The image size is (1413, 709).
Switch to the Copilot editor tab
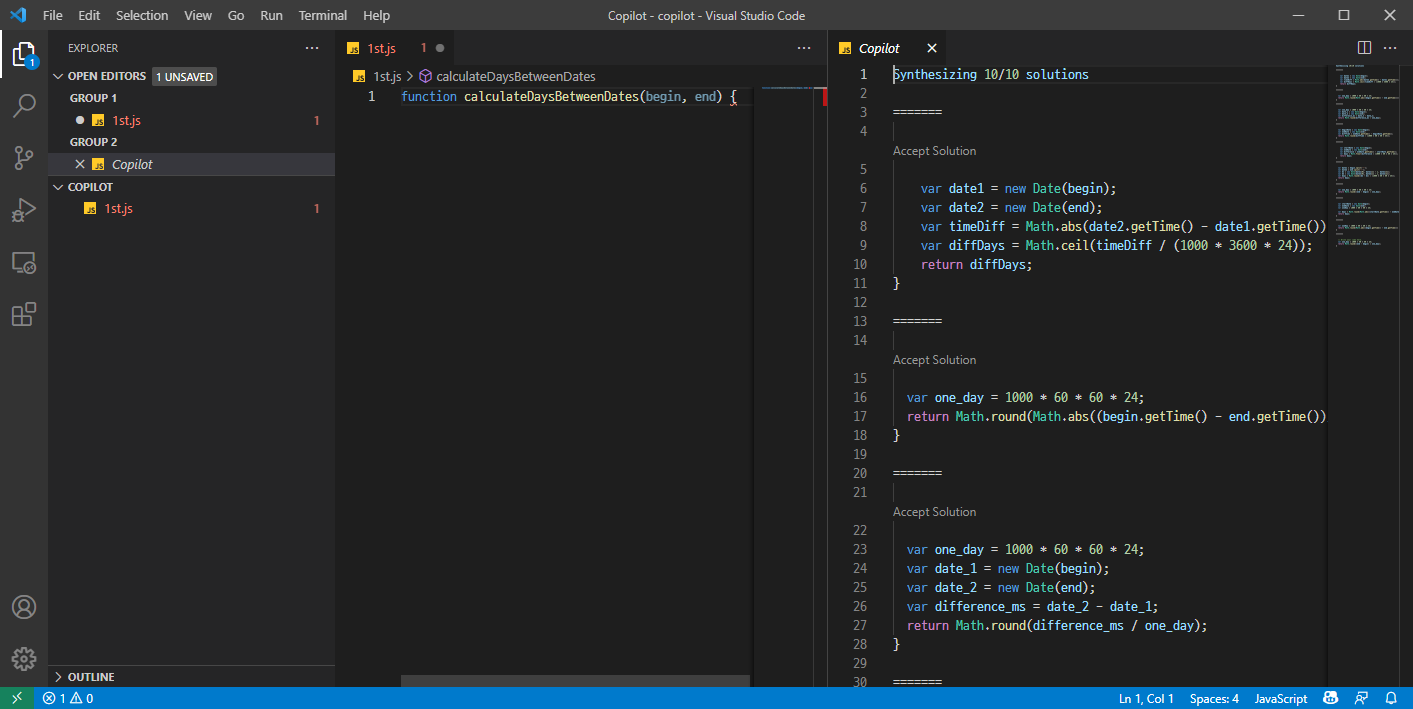pyautogui.click(x=888, y=48)
